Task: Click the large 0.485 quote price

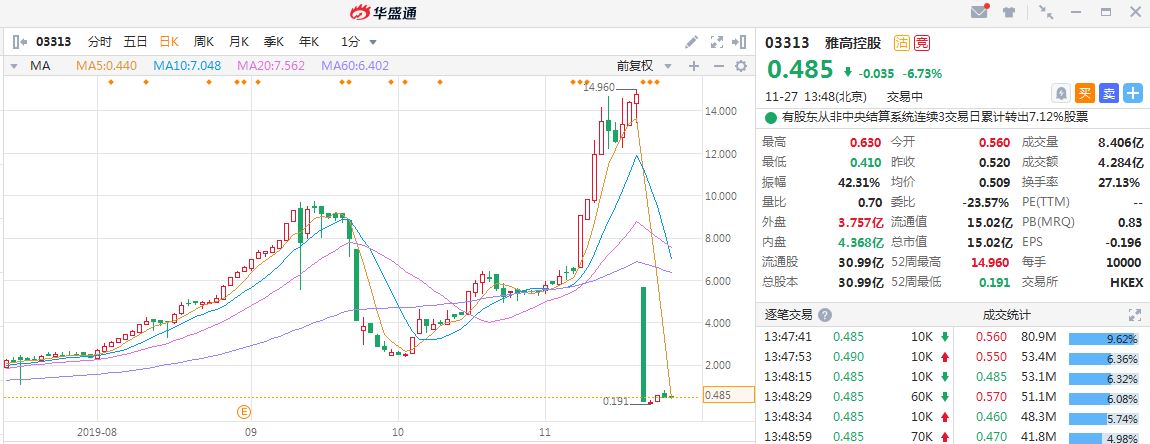Action: coord(800,70)
